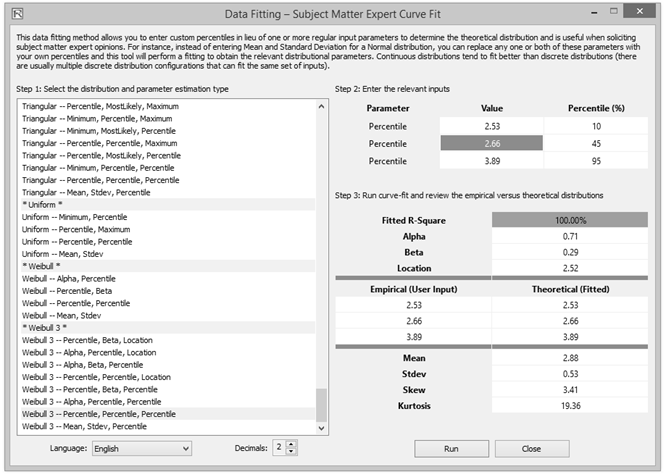Click the Fitted R-Square 100.00% cell

coord(570,220)
